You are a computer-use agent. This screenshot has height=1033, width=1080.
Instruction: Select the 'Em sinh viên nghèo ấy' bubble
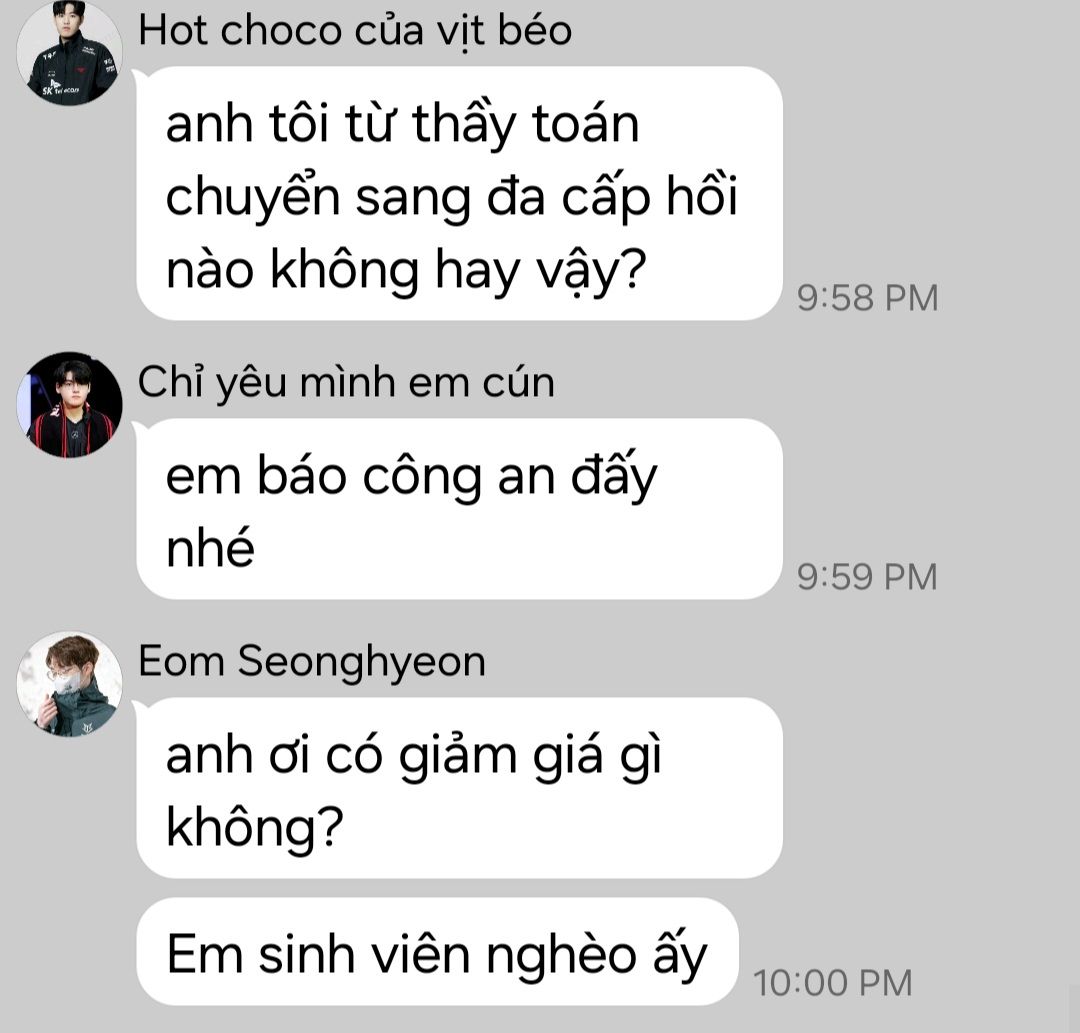click(437, 952)
